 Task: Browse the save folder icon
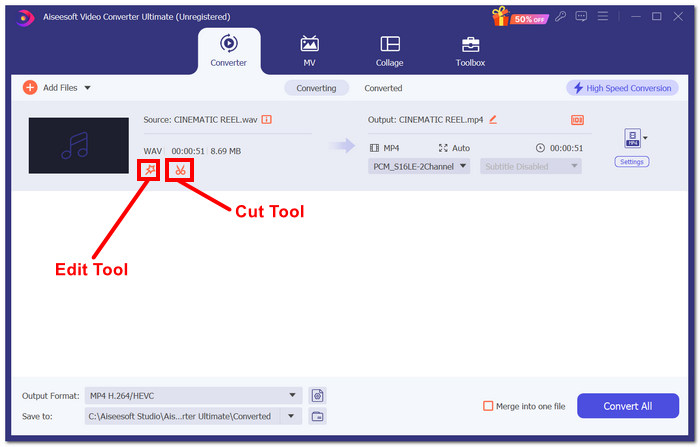click(318, 416)
